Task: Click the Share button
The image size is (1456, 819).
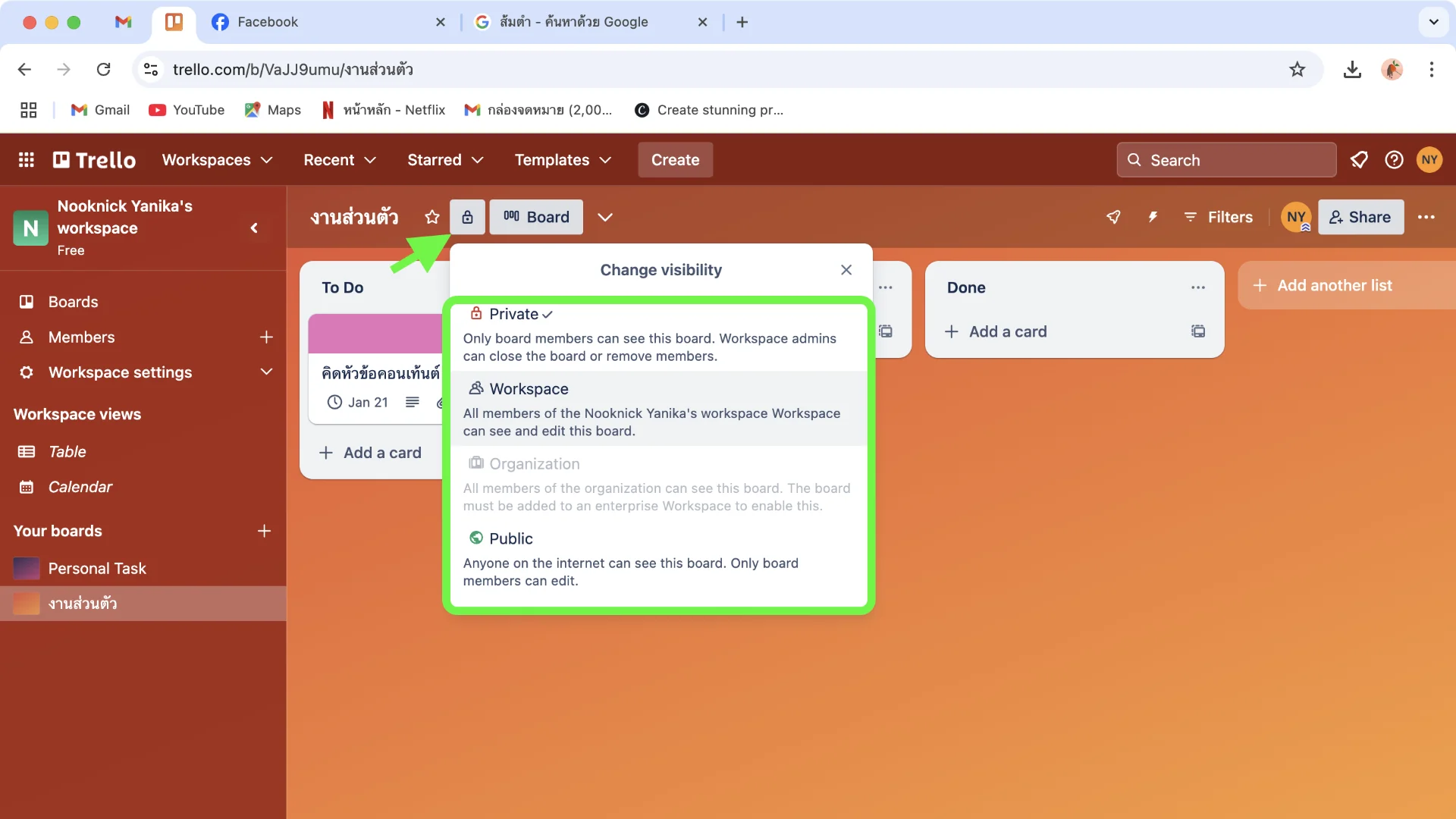Action: [x=1360, y=218]
